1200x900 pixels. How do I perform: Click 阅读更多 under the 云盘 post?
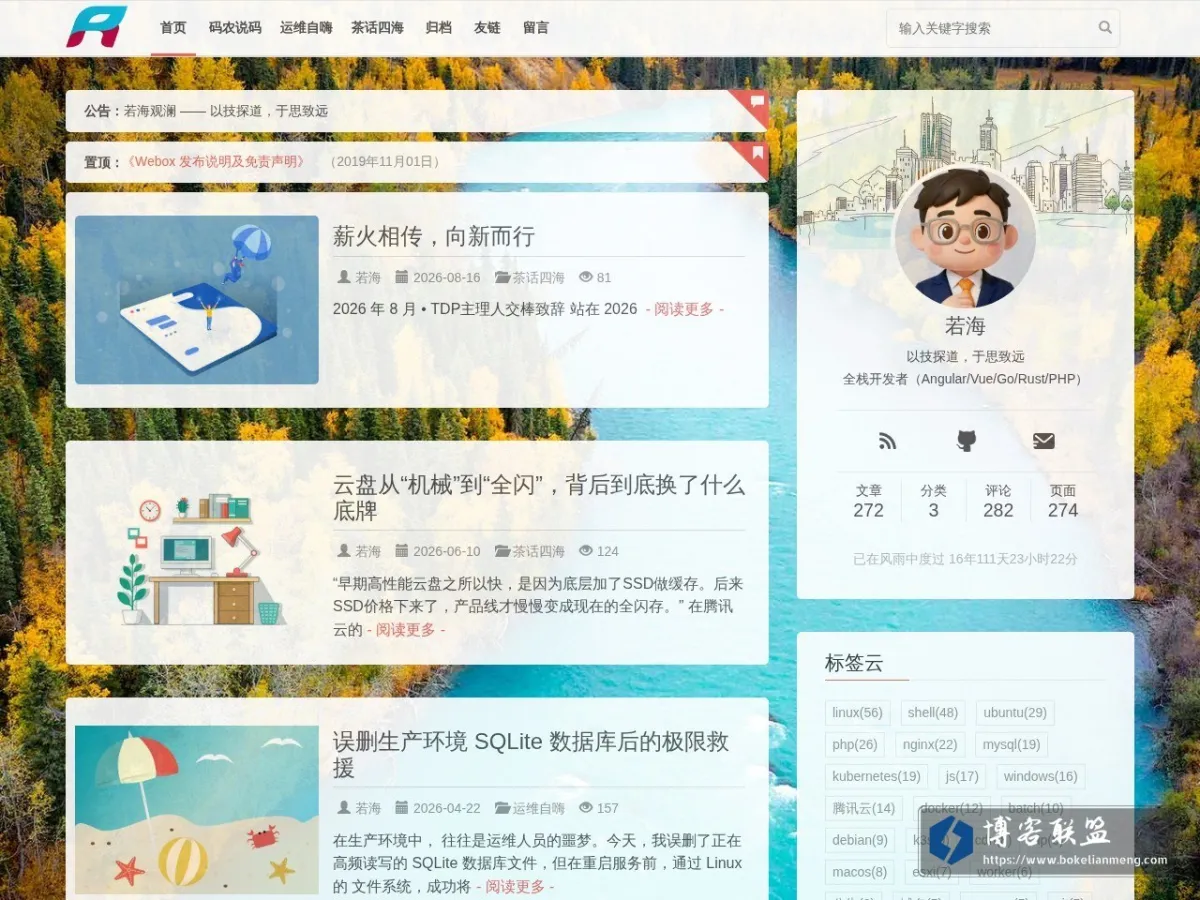pos(406,630)
